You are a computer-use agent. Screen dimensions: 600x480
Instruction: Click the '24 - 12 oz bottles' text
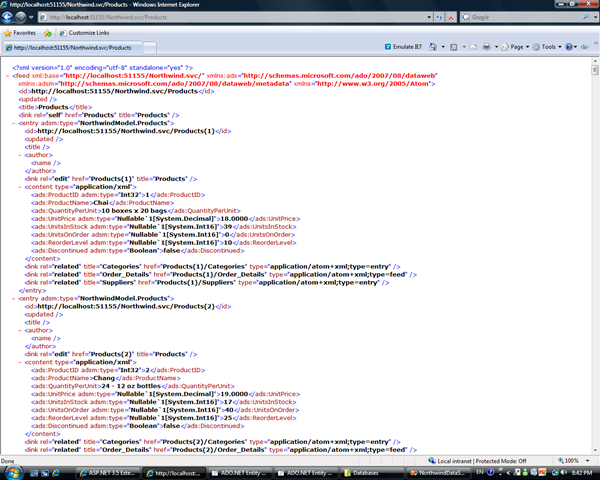[131, 386]
